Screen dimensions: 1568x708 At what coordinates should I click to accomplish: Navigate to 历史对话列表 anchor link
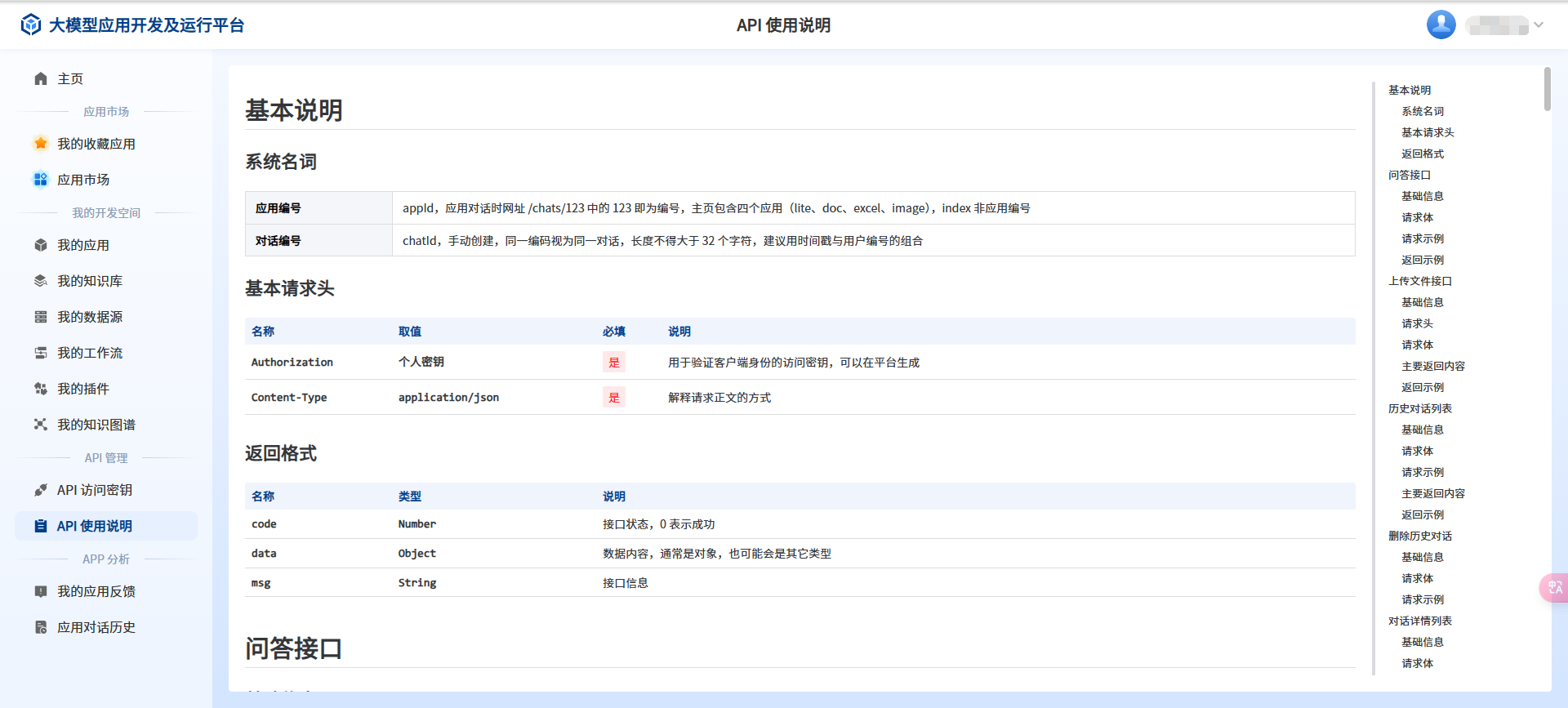click(1419, 408)
